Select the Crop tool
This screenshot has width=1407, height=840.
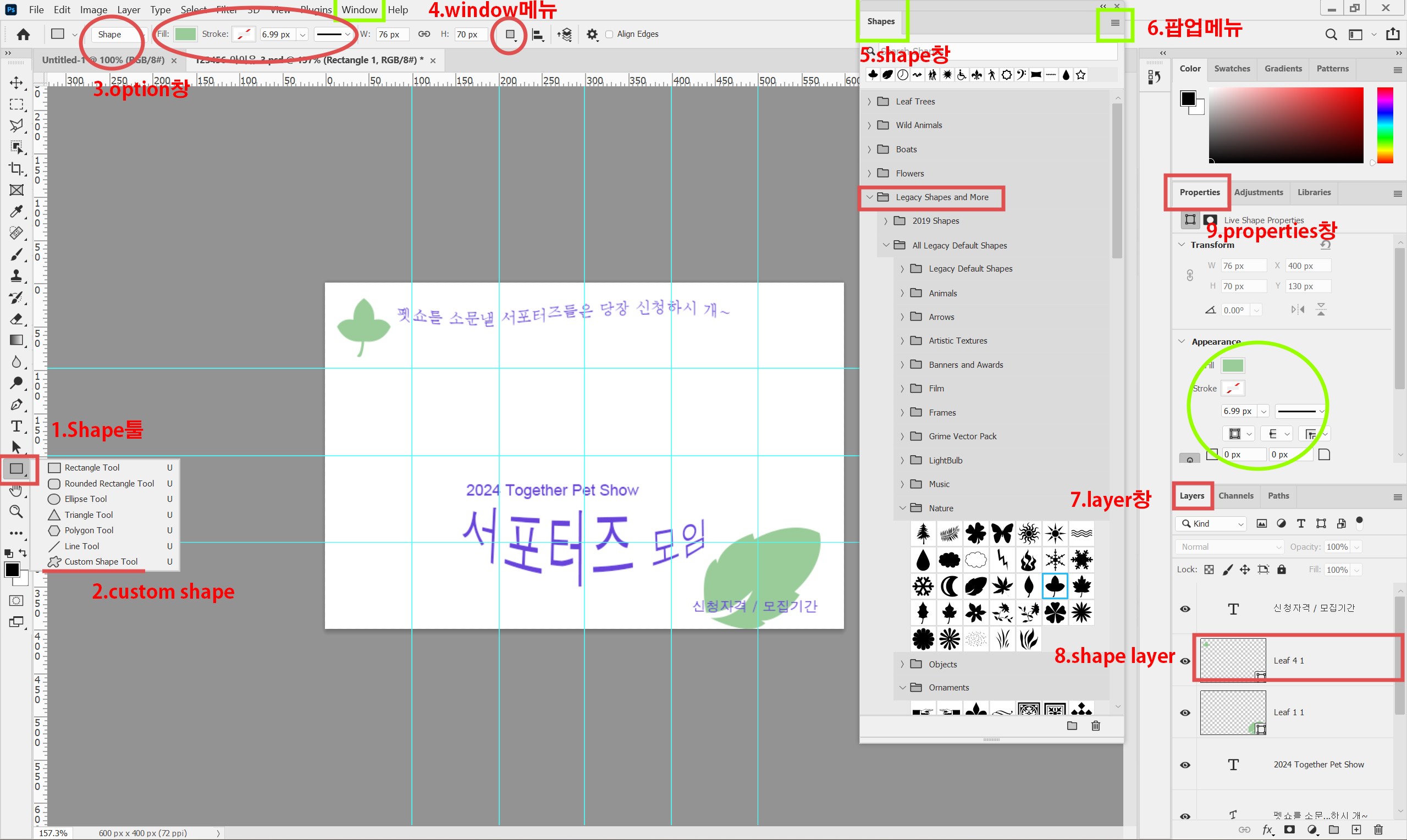click(16, 169)
